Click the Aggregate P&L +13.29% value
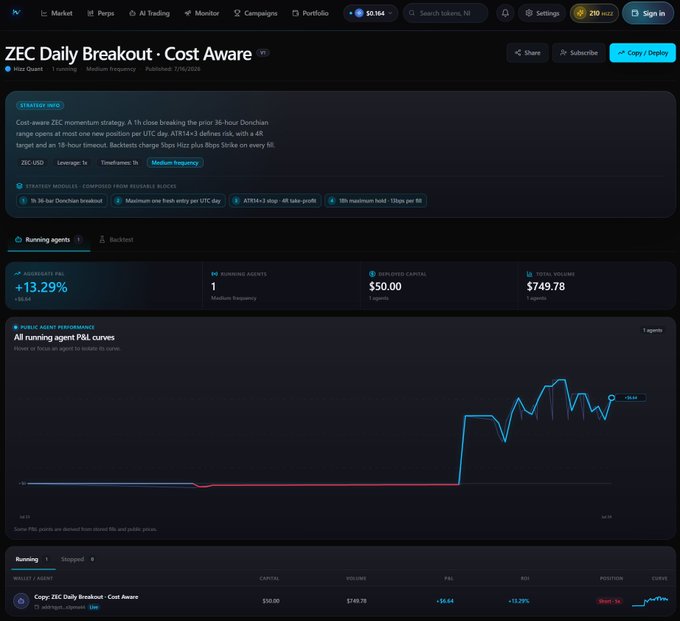The image size is (680, 621). pyautogui.click(x=41, y=287)
